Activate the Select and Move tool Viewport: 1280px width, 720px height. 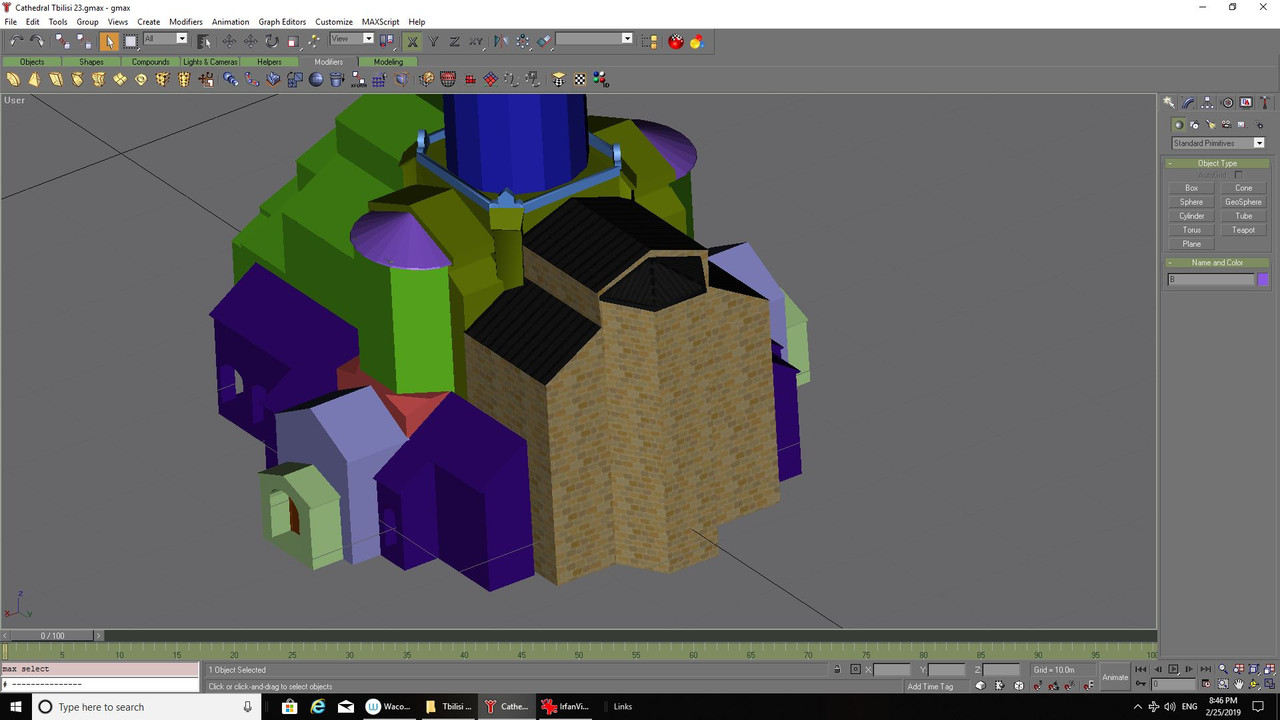tap(229, 41)
